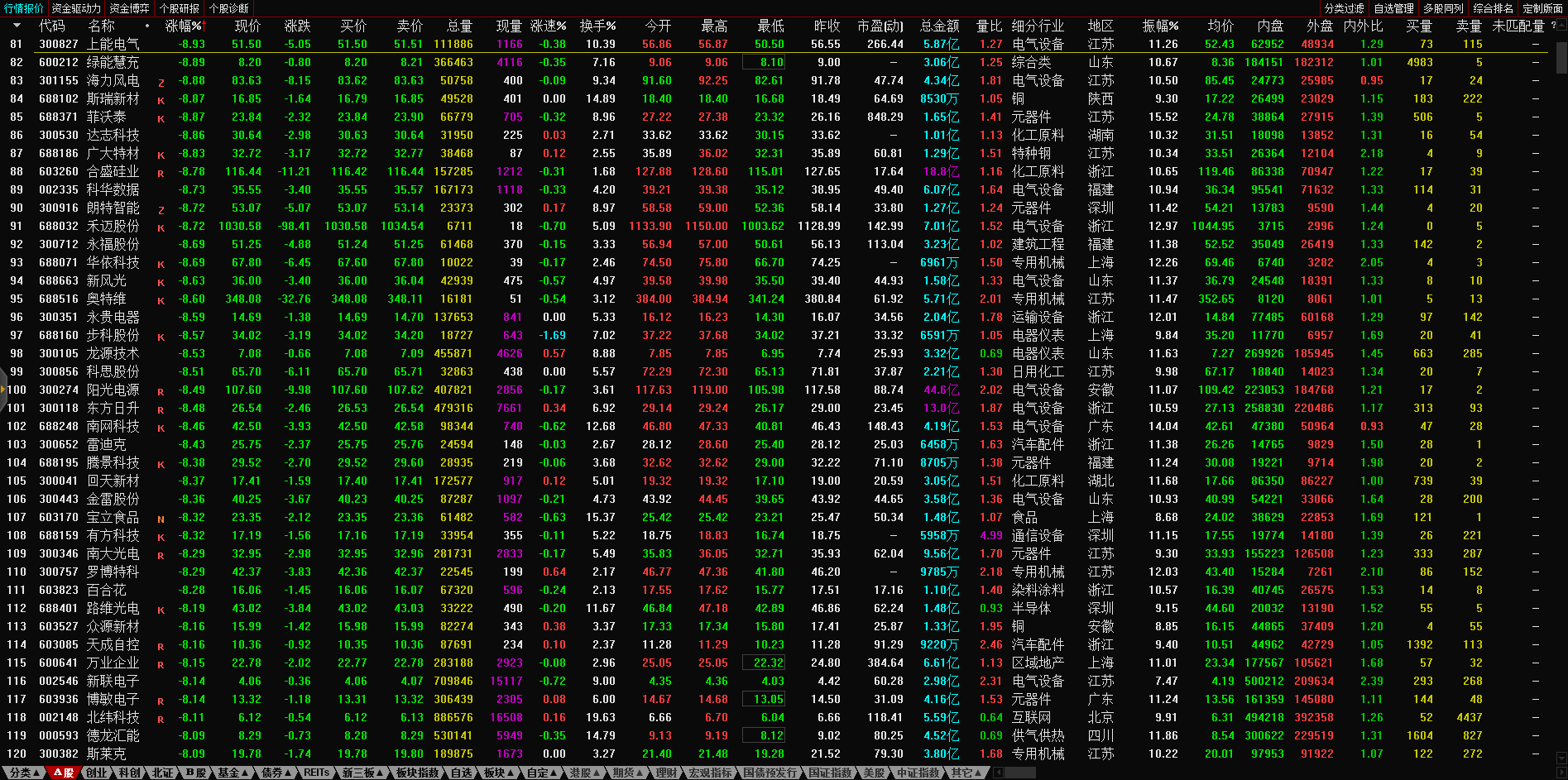Click the question mark help icon
This screenshot has width=1568, height=780.
(x=1552, y=26)
